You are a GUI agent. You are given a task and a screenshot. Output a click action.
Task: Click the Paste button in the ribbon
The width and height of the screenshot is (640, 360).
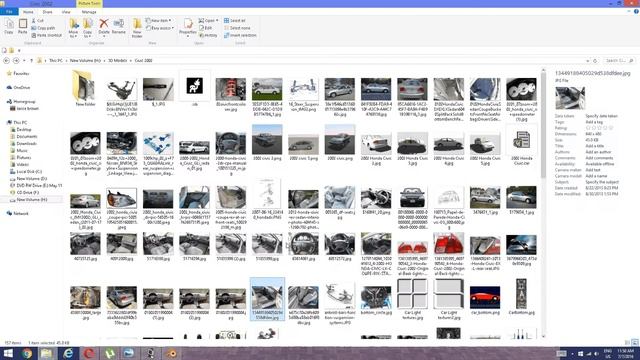(x=23, y=27)
